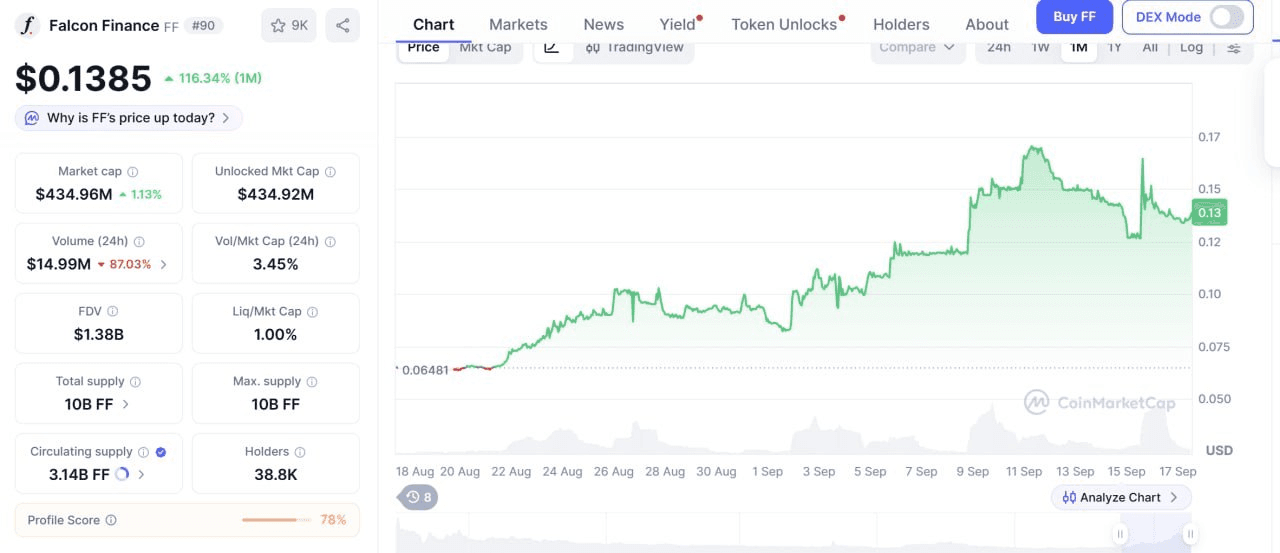Click the 38.8K holders value
This screenshot has width=1280, height=553.
(x=275, y=474)
